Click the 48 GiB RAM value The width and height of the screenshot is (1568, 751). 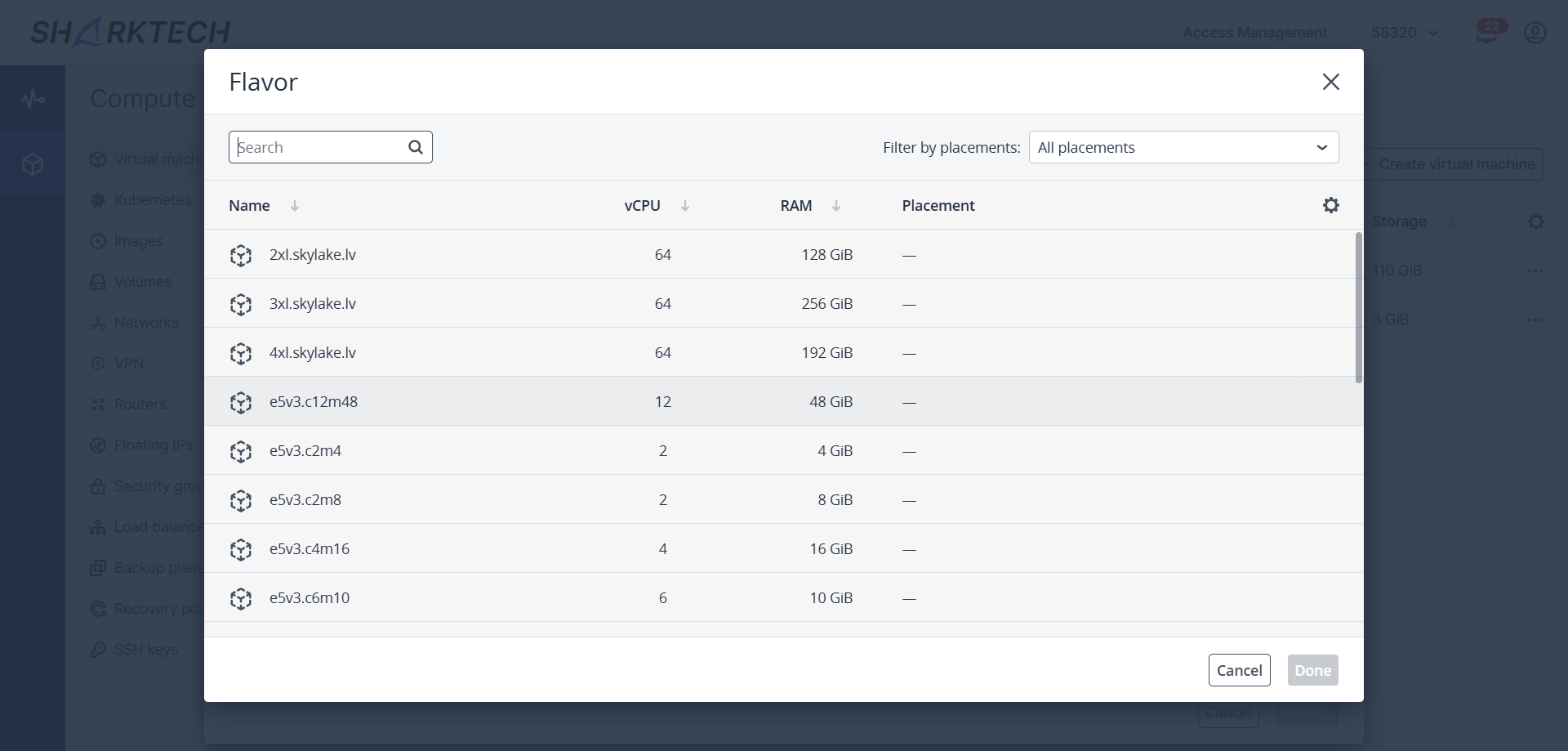click(831, 402)
